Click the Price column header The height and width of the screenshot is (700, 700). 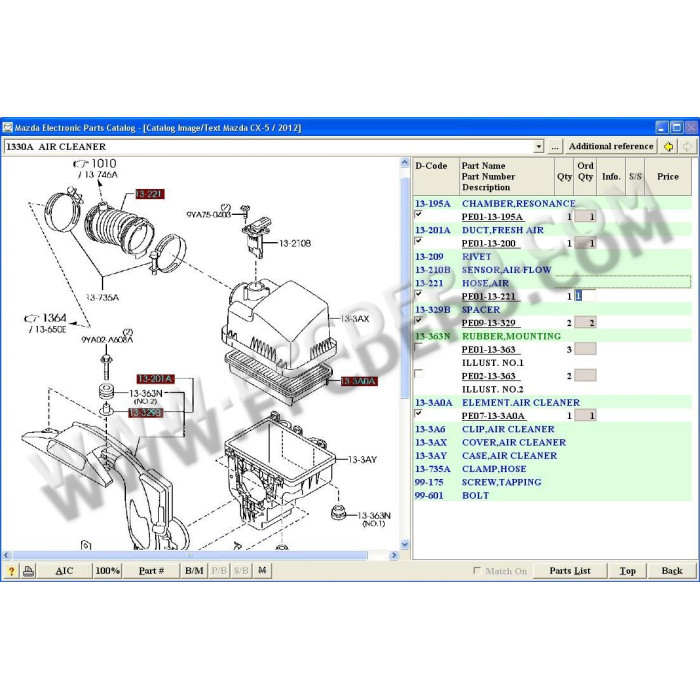(668, 176)
